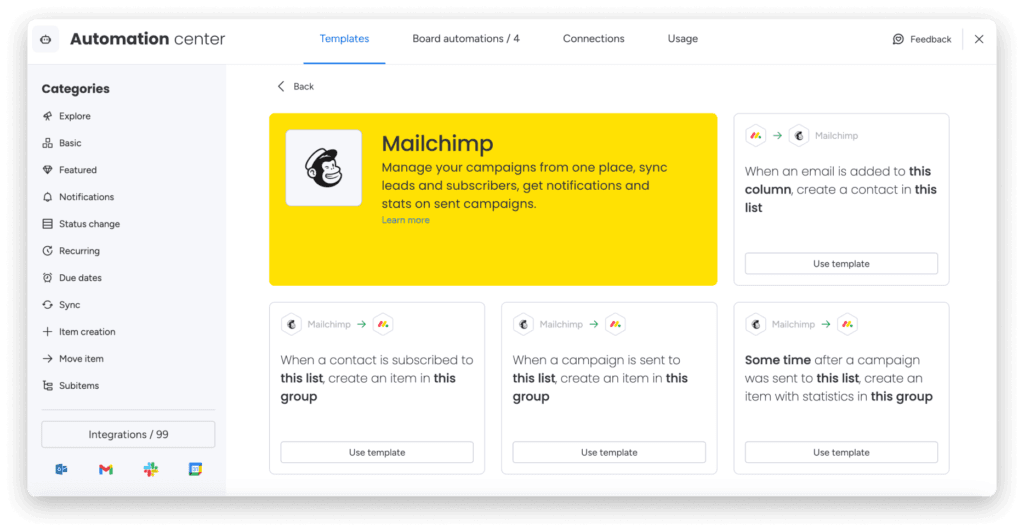Close the Automation center dialog

pos(979,39)
